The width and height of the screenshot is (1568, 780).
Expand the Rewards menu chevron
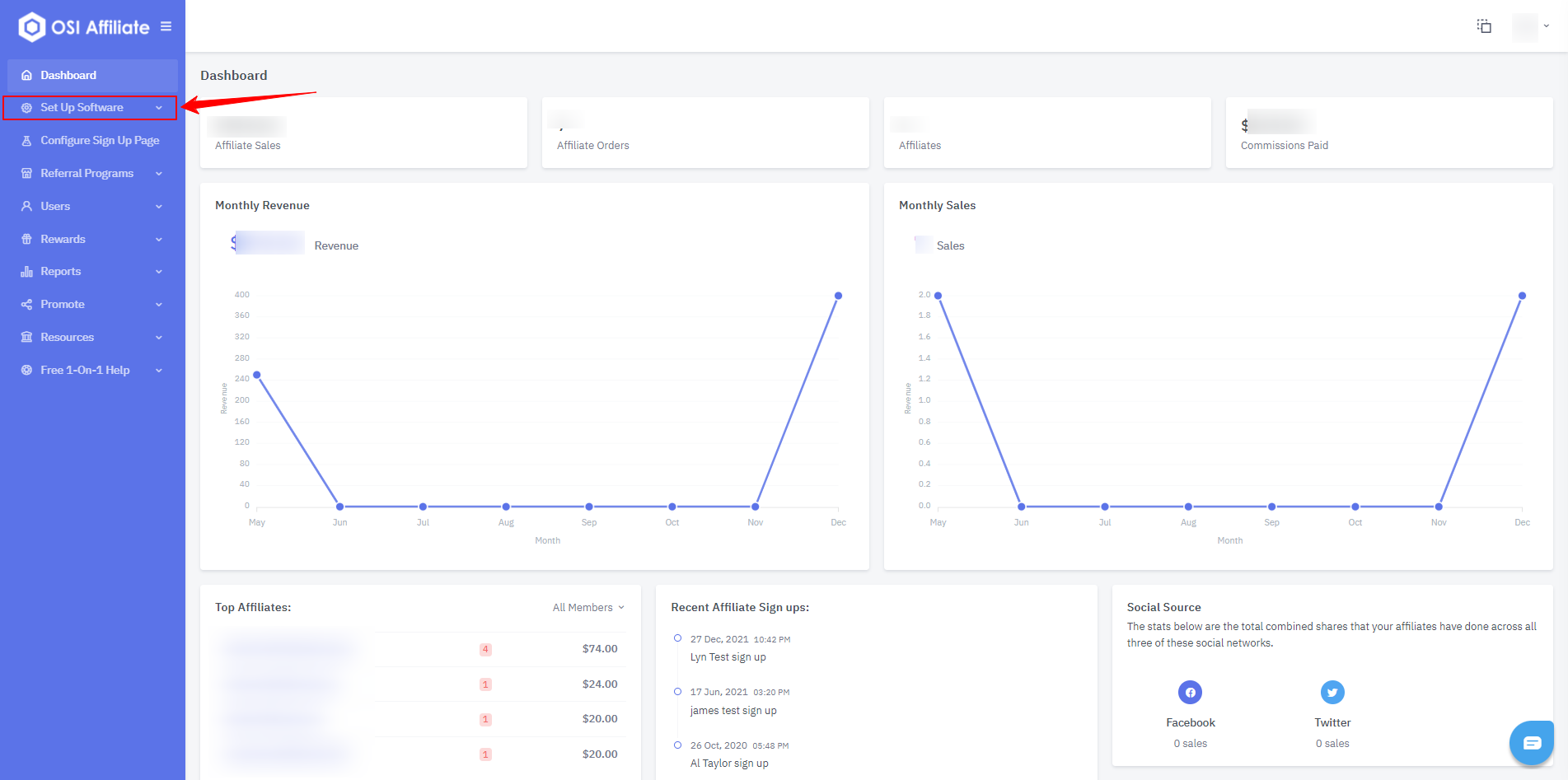coord(159,240)
